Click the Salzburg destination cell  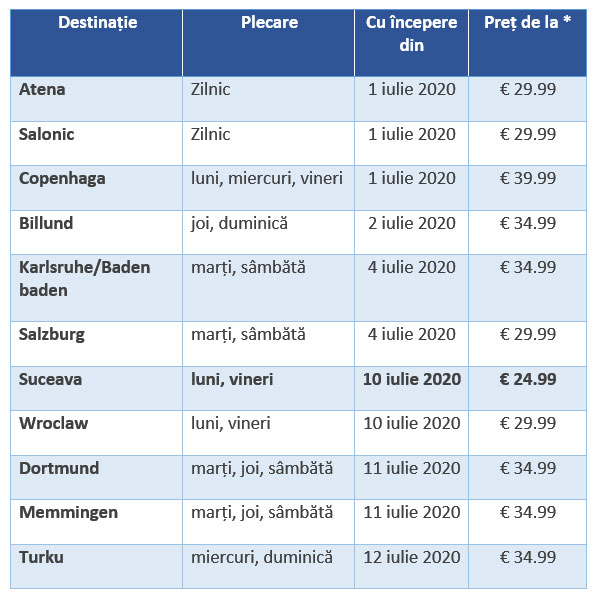96,344
